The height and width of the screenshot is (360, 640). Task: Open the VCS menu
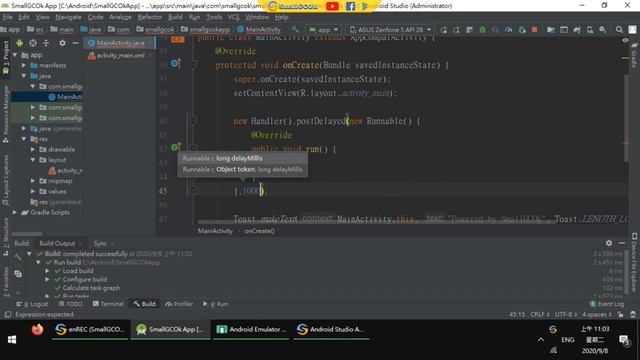(233, 17)
